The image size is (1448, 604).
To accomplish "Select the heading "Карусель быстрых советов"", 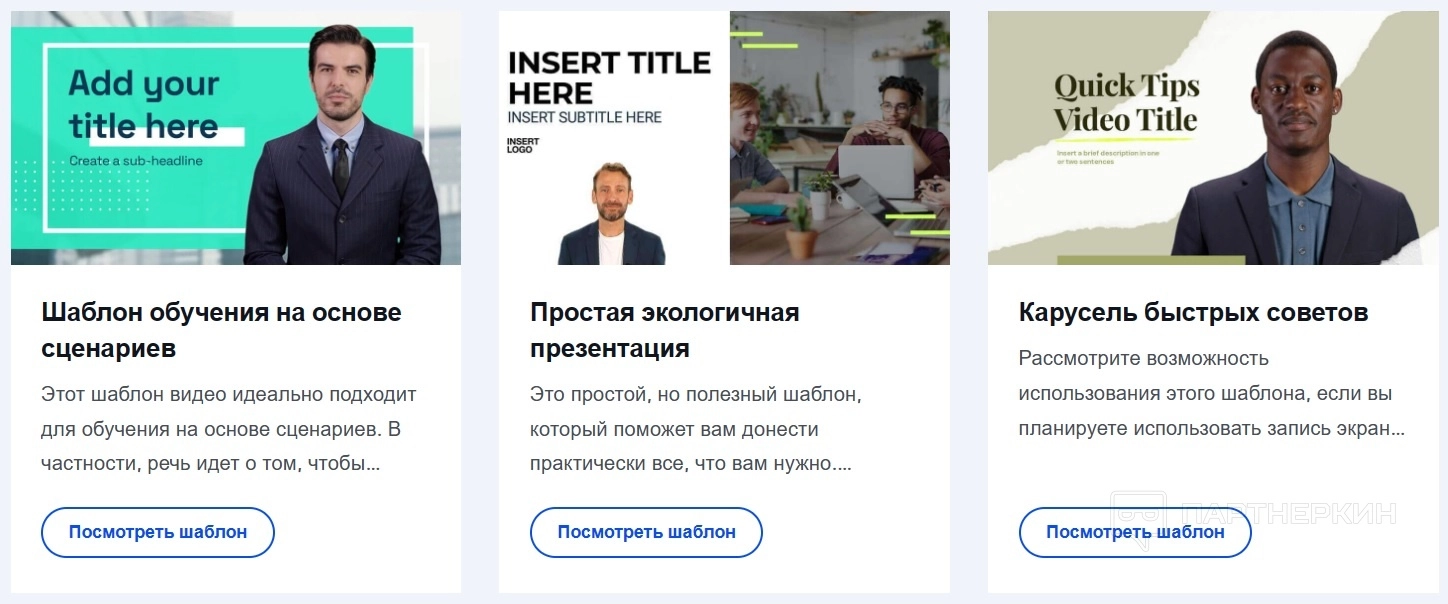I will [1193, 312].
